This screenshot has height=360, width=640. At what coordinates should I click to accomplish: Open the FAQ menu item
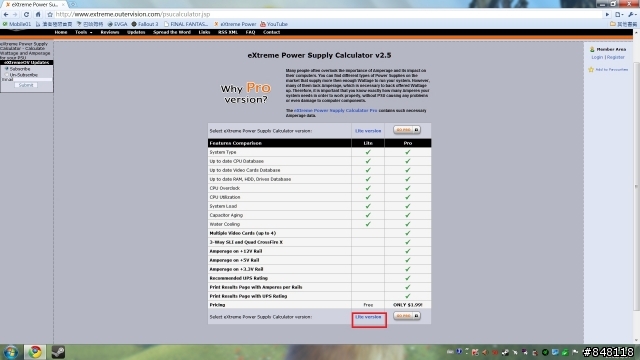click(250, 32)
